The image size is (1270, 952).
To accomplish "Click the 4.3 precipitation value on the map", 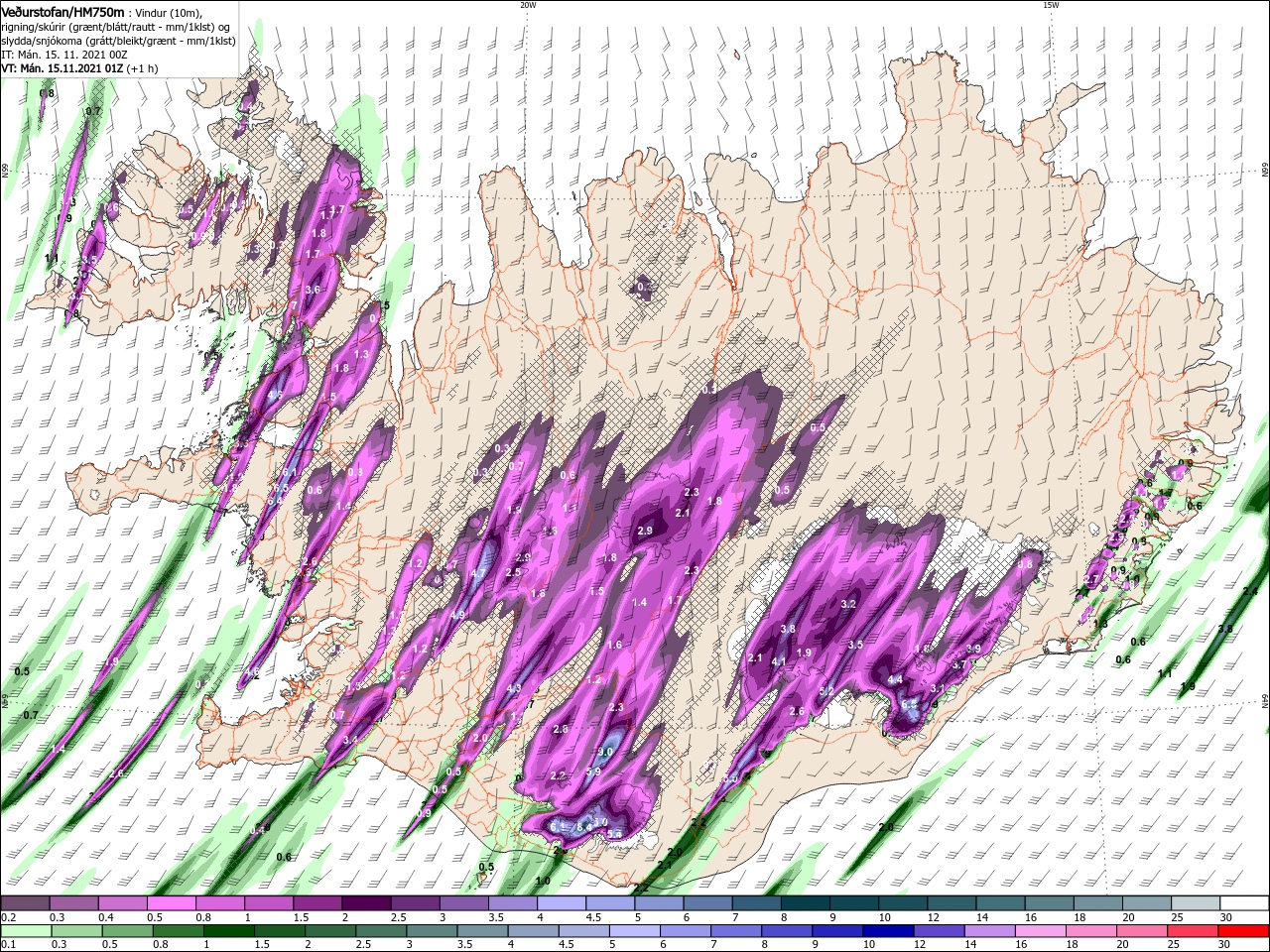I will click(x=514, y=688).
